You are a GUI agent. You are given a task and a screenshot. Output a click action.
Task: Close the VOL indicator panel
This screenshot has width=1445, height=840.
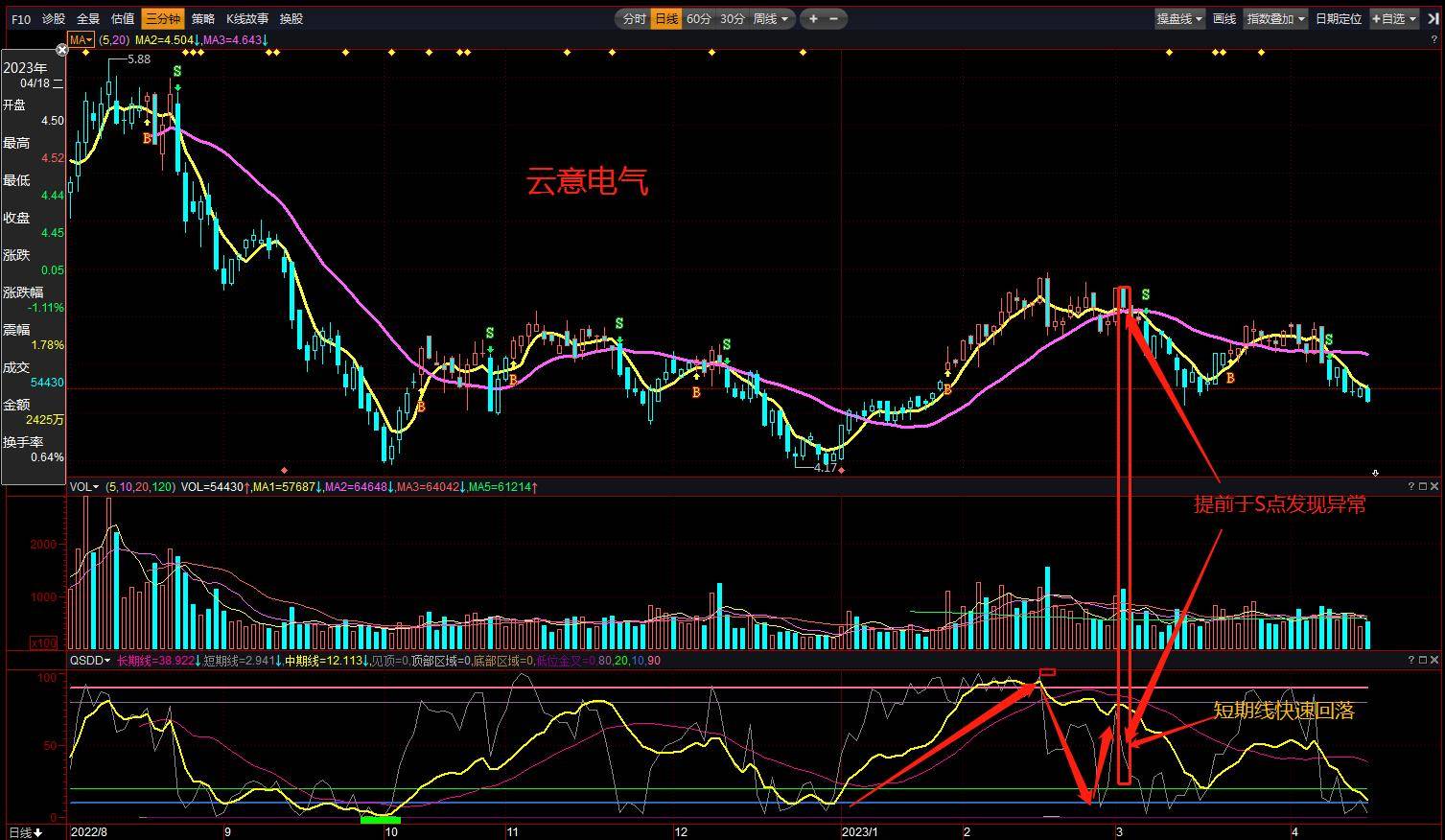[1434, 486]
